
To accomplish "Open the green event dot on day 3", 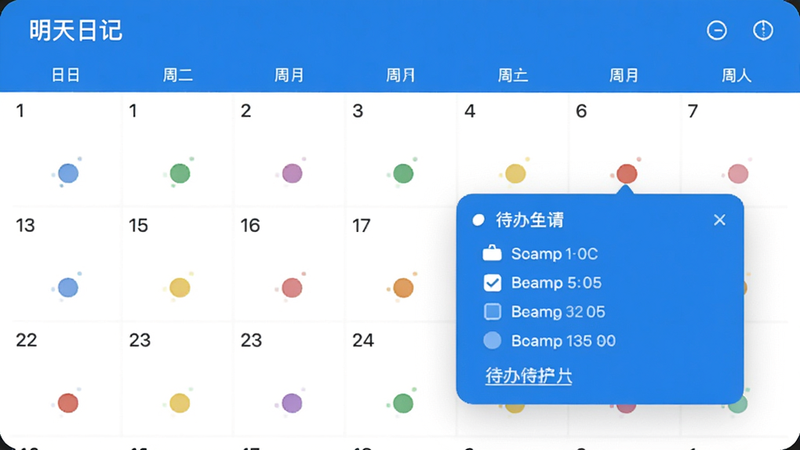I will click(x=403, y=173).
